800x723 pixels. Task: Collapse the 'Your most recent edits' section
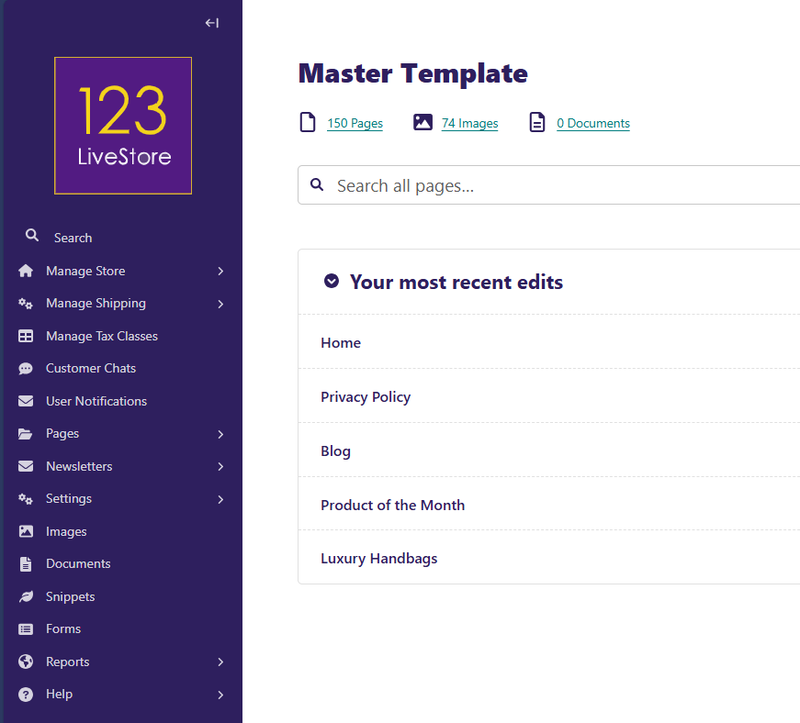tap(332, 282)
